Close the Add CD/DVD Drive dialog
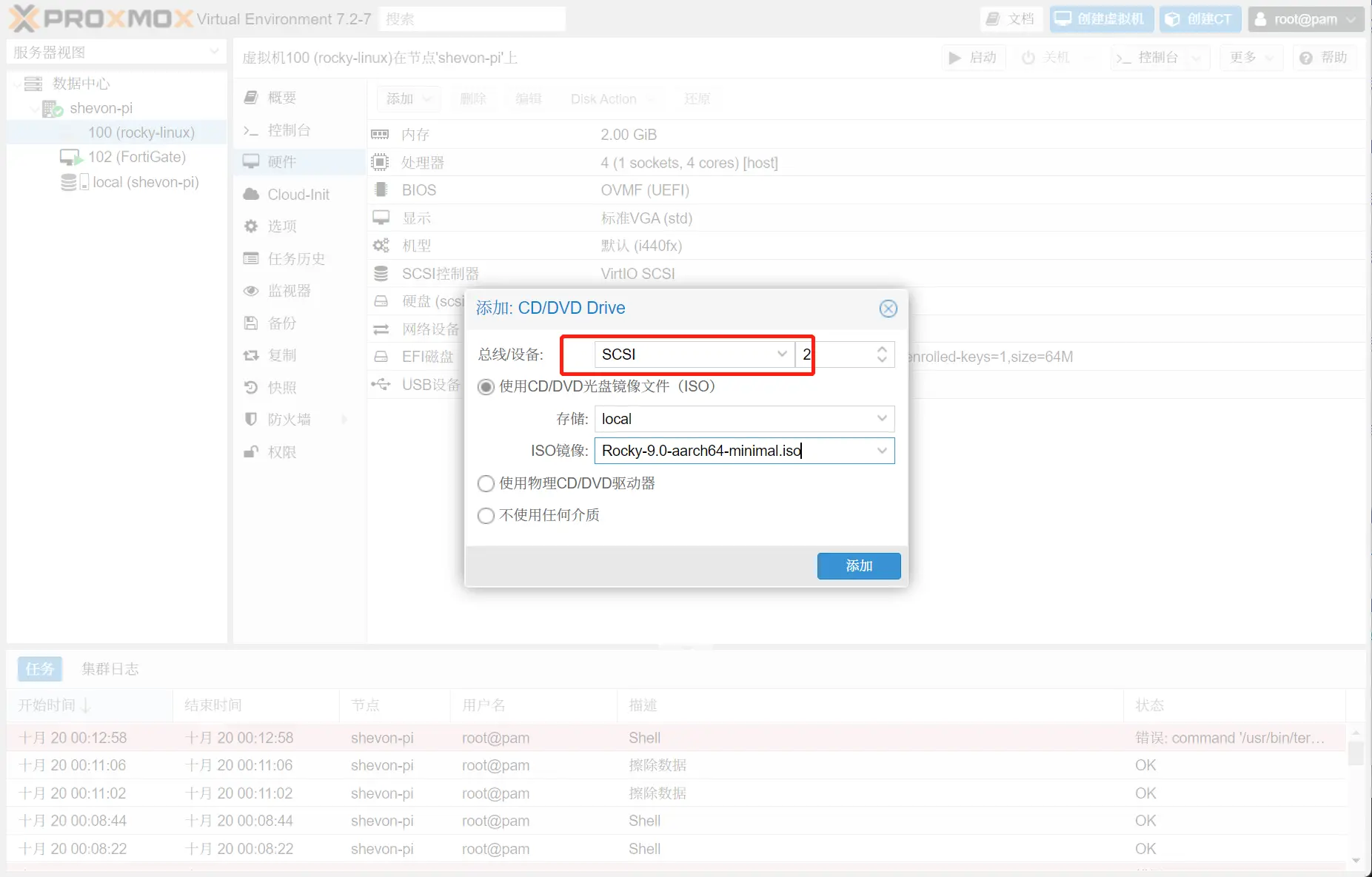 (888, 309)
